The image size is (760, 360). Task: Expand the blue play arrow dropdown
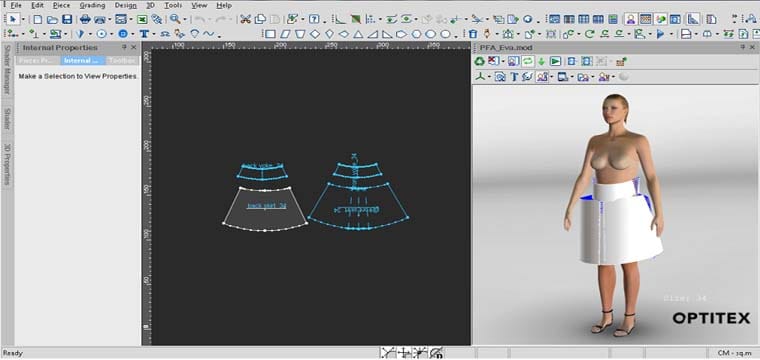(671, 34)
